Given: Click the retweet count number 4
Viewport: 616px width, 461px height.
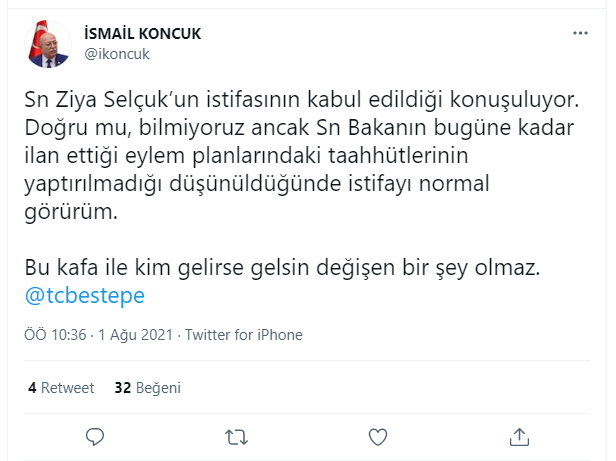Looking at the screenshot, I should pos(32,387).
